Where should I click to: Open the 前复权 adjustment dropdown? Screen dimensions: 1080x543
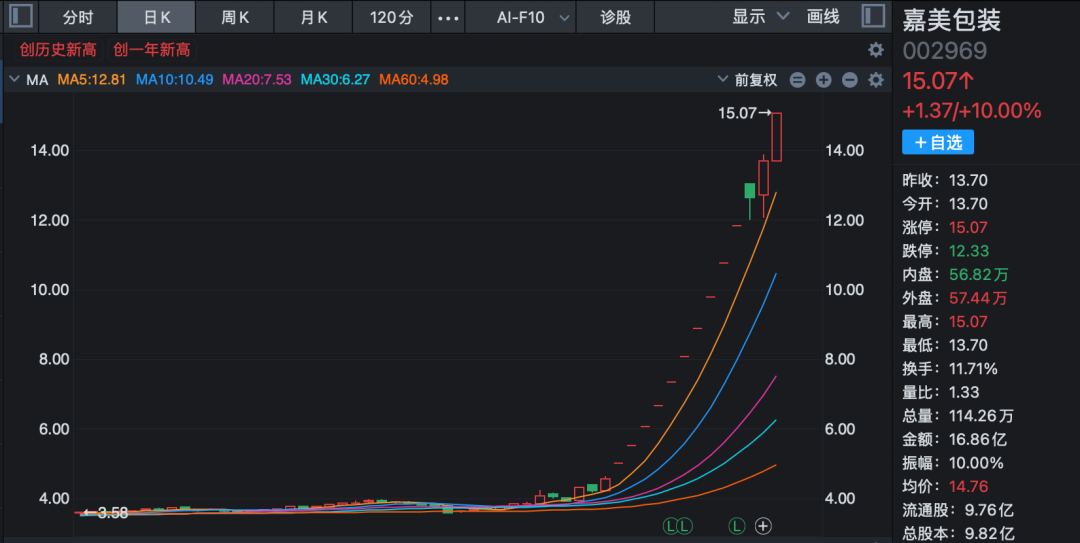pos(747,80)
